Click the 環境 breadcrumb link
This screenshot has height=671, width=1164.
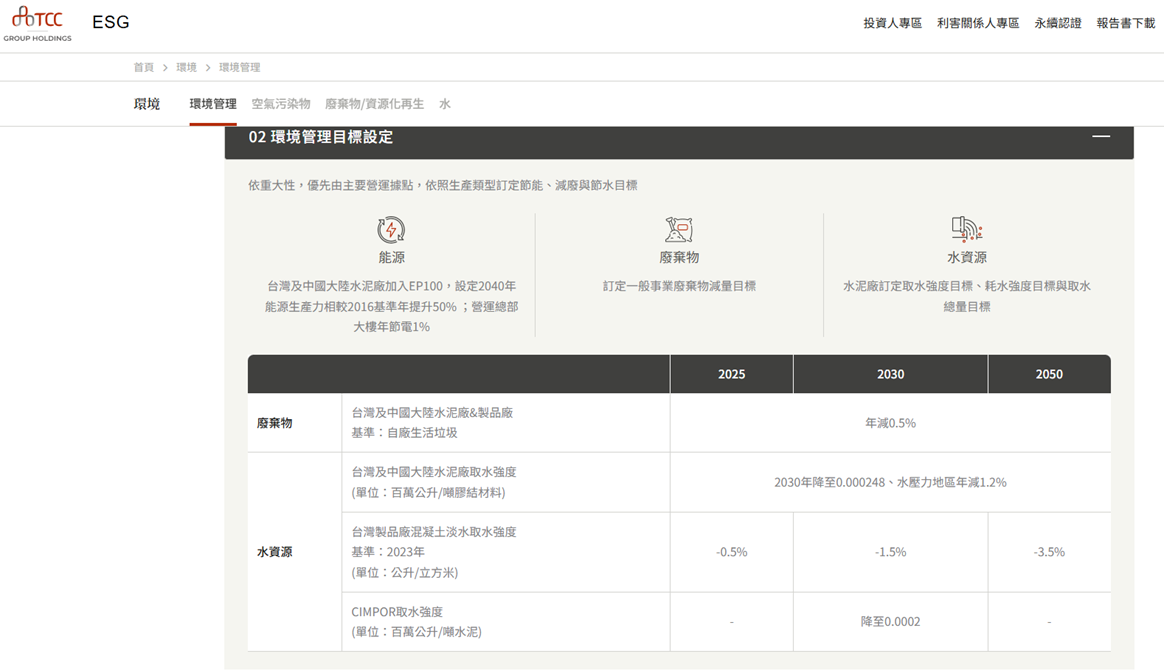click(186, 67)
